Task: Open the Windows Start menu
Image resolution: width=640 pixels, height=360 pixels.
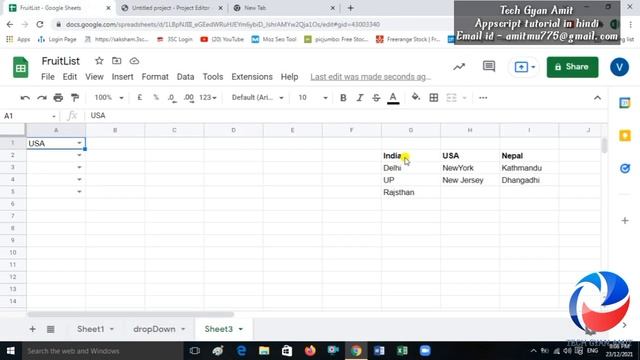Action: [x=11, y=351]
